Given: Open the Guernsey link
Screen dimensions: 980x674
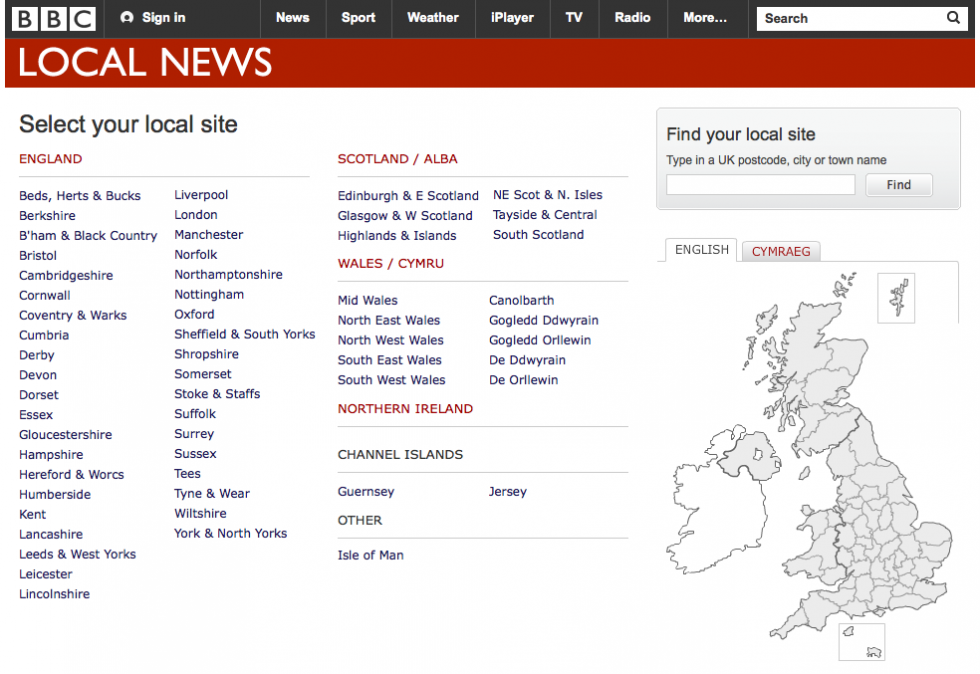Looking at the screenshot, I should (x=366, y=492).
